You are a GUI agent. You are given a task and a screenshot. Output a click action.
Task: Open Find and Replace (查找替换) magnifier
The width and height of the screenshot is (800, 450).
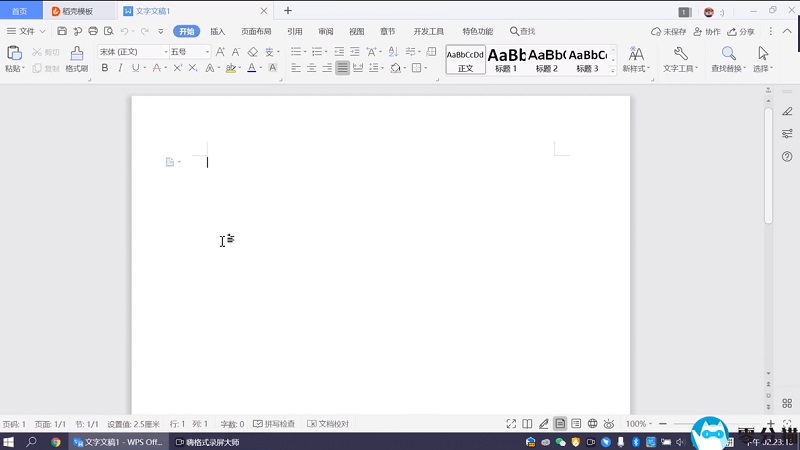click(729, 58)
